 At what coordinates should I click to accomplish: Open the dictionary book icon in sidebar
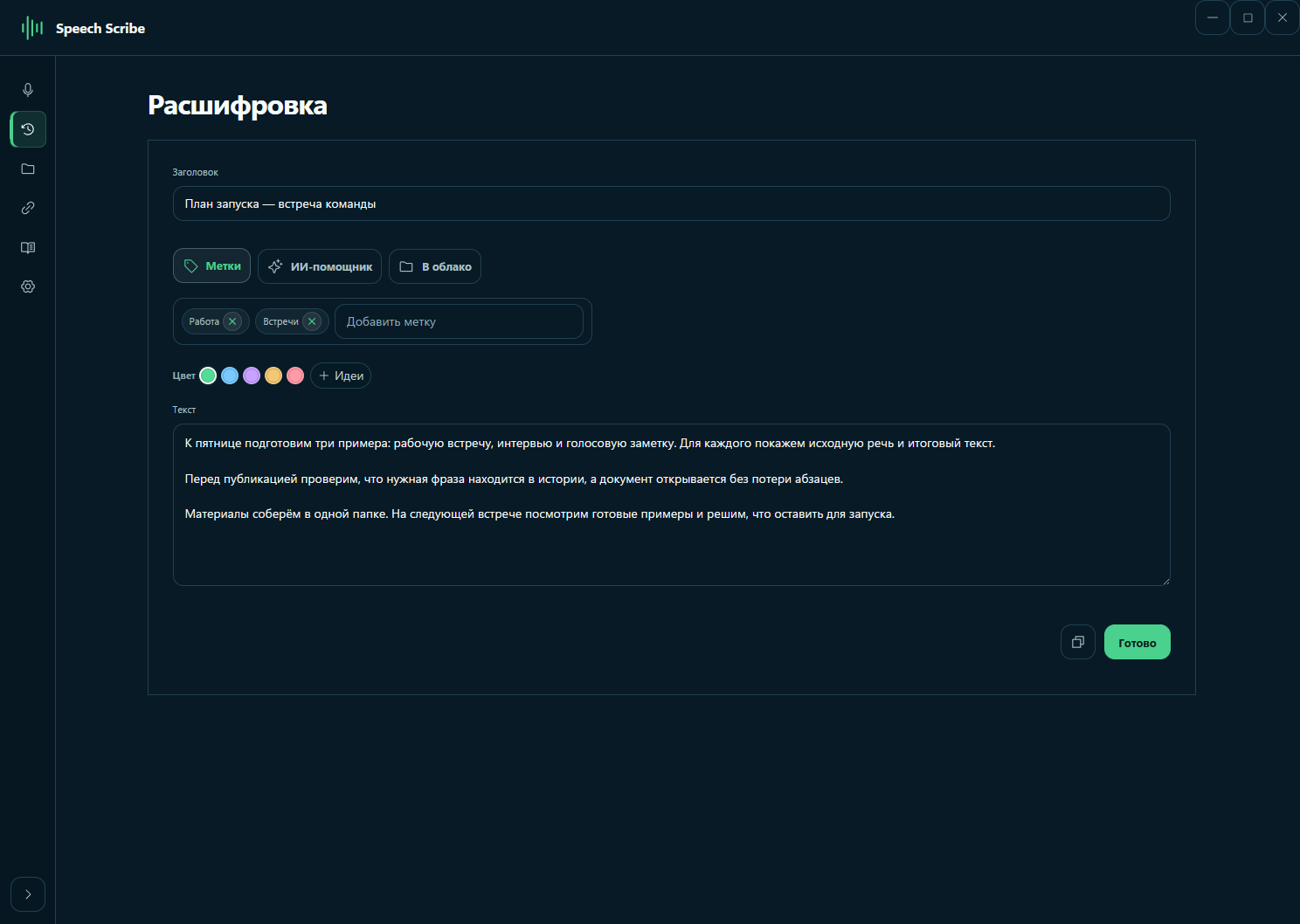pyautogui.click(x=28, y=247)
